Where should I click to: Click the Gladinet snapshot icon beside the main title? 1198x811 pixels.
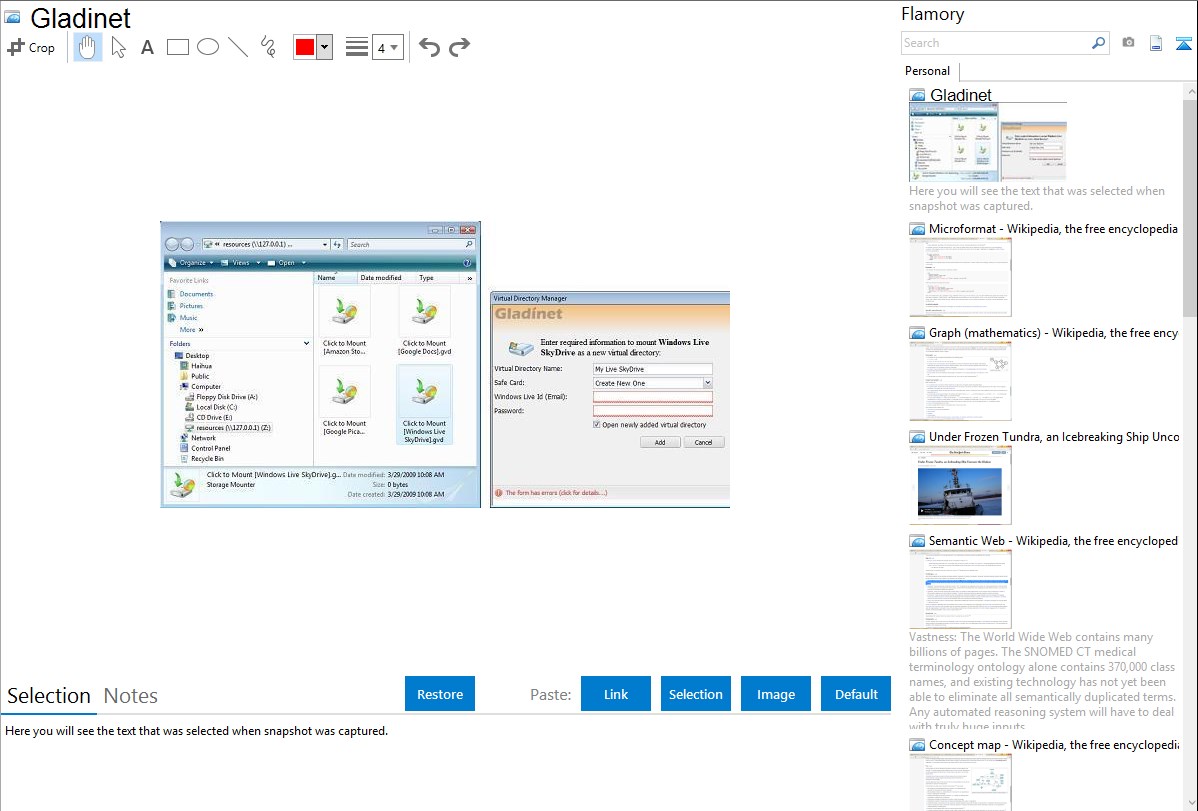click(13, 17)
